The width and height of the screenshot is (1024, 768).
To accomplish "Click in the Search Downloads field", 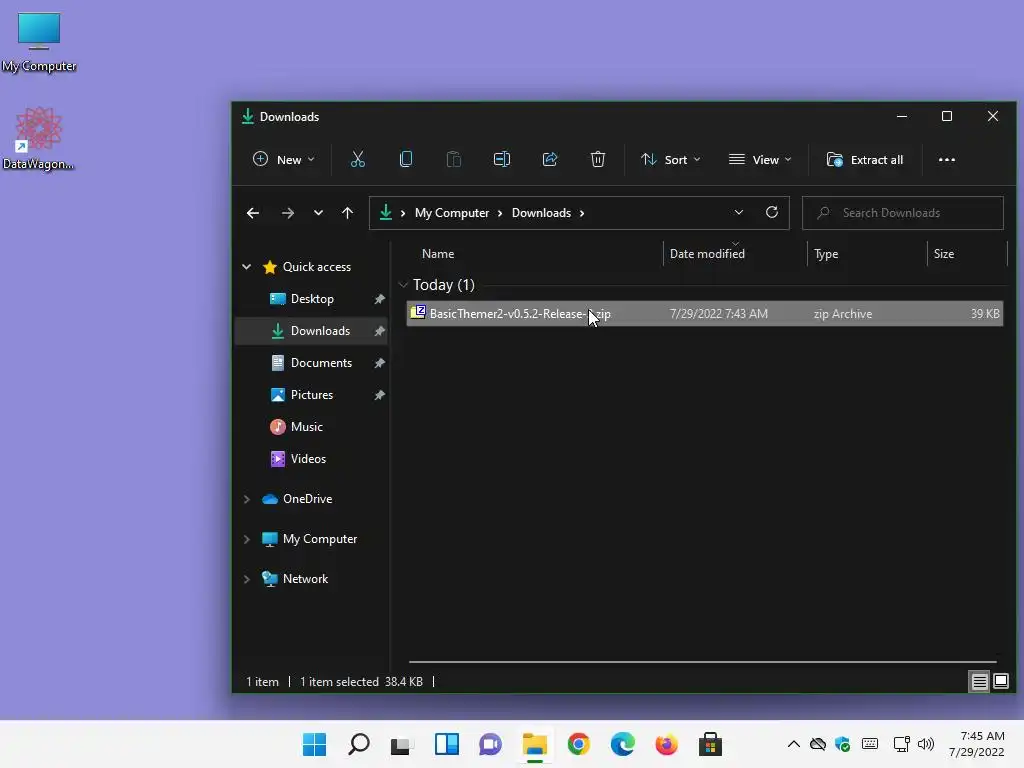I will (x=903, y=213).
